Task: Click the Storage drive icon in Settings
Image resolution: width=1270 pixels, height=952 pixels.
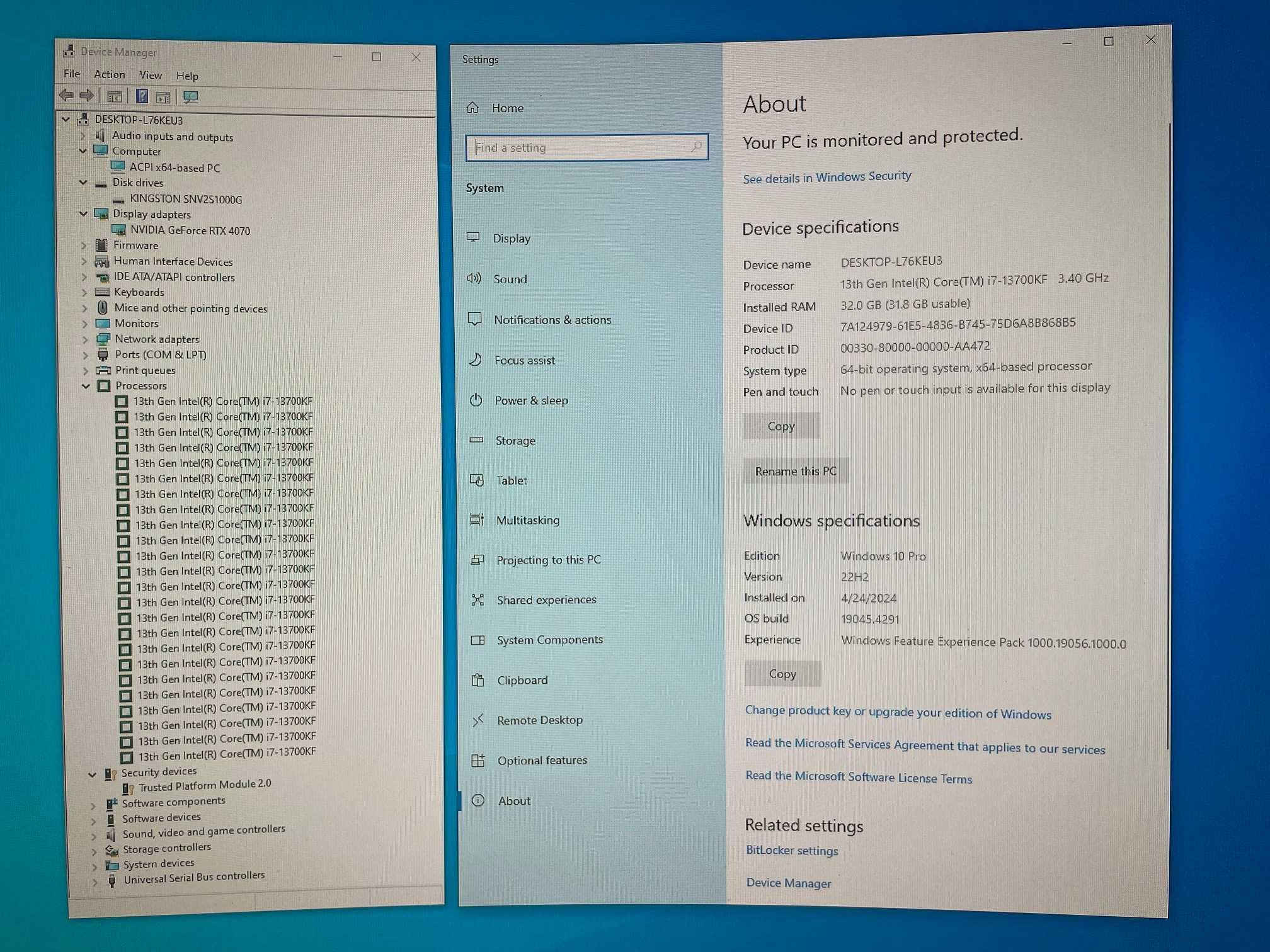Action: coord(477,439)
